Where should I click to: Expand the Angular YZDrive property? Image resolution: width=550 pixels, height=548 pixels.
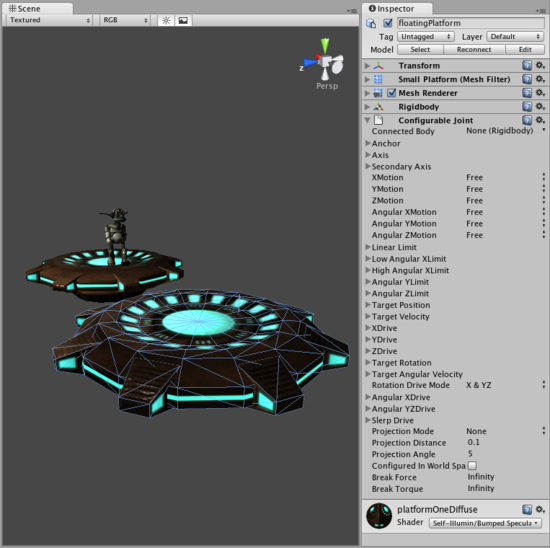[x=368, y=408]
